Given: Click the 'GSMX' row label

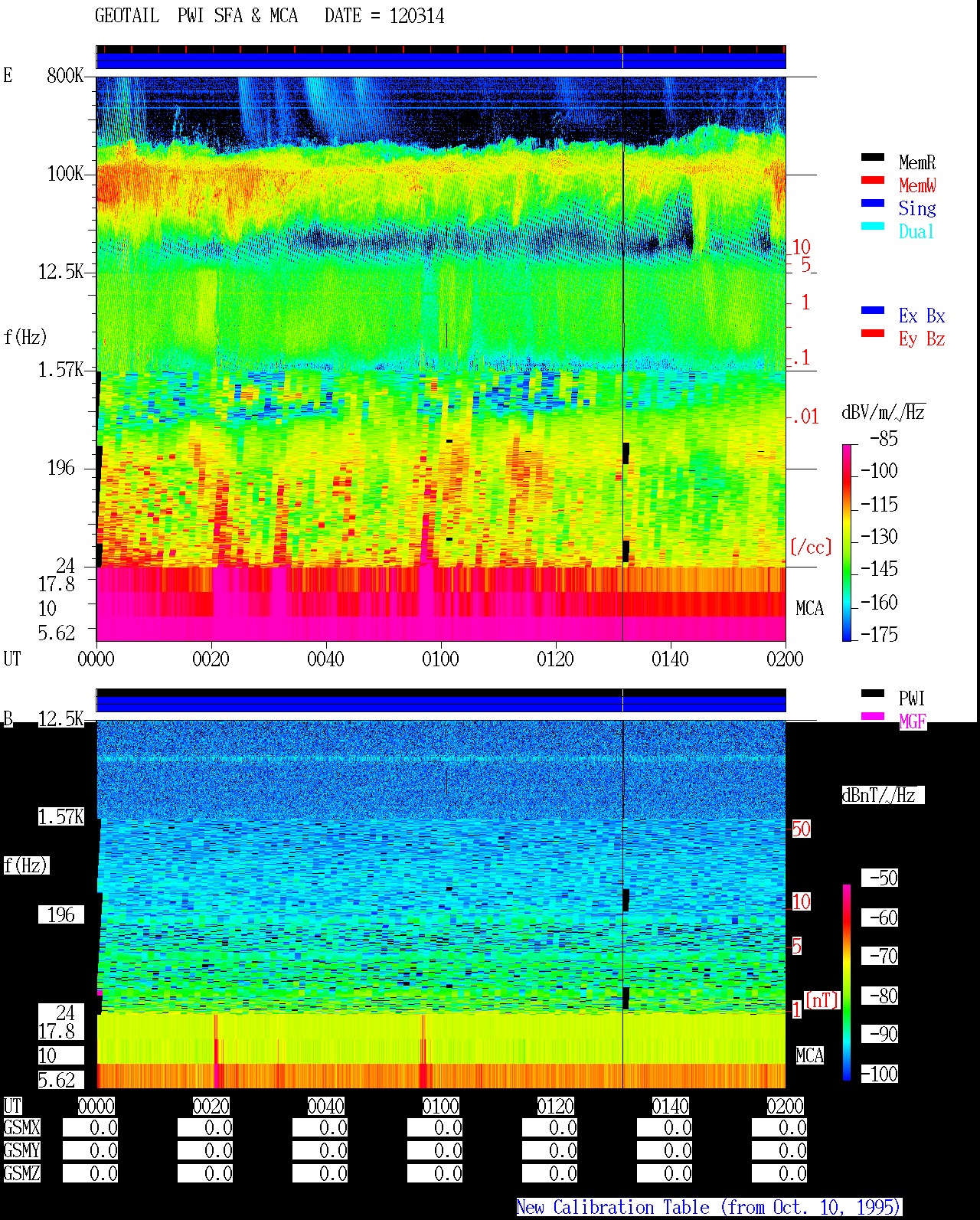Looking at the screenshot, I should coord(21,1127).
